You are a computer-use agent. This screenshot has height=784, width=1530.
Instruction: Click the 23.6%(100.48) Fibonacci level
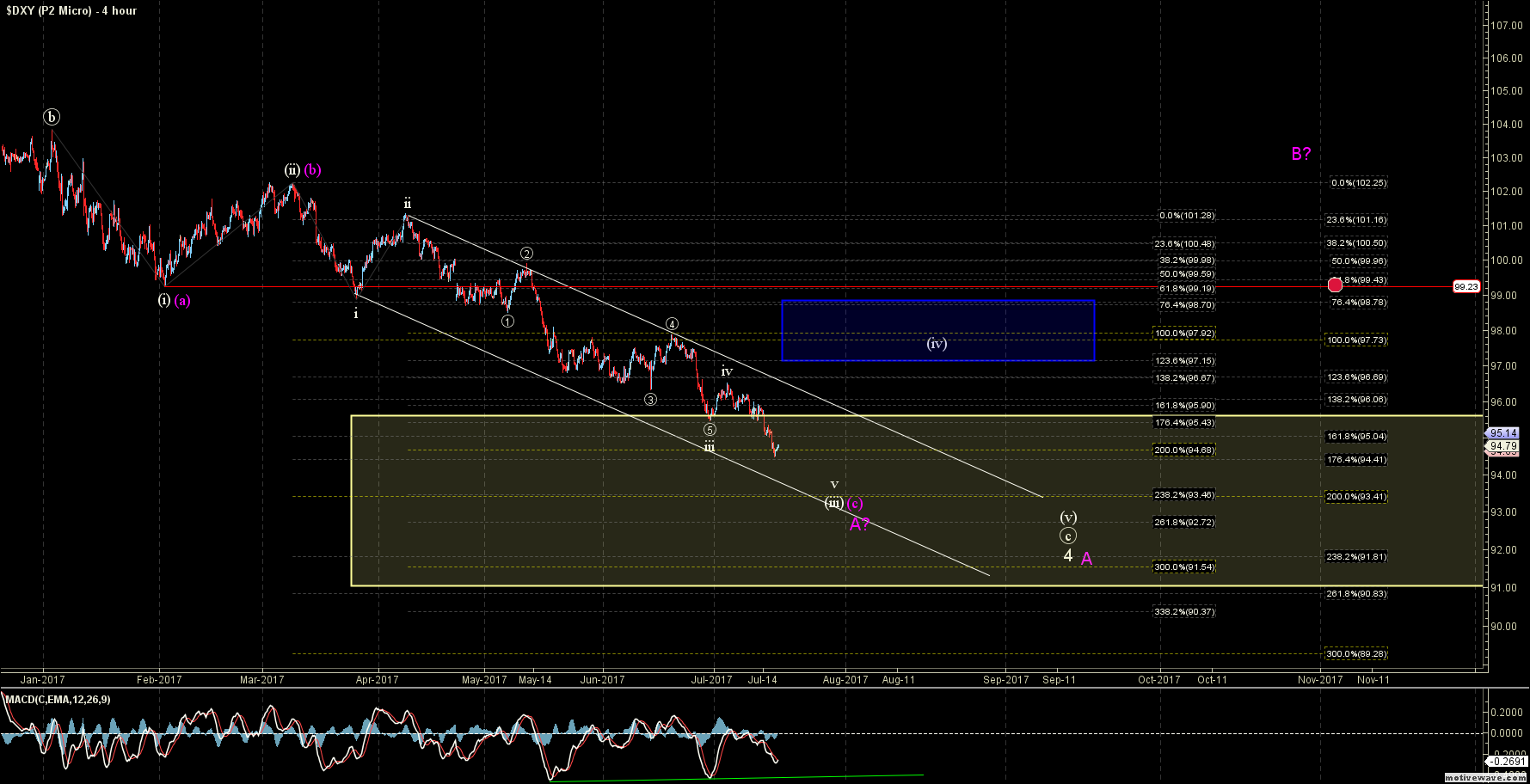[1184, 244]
